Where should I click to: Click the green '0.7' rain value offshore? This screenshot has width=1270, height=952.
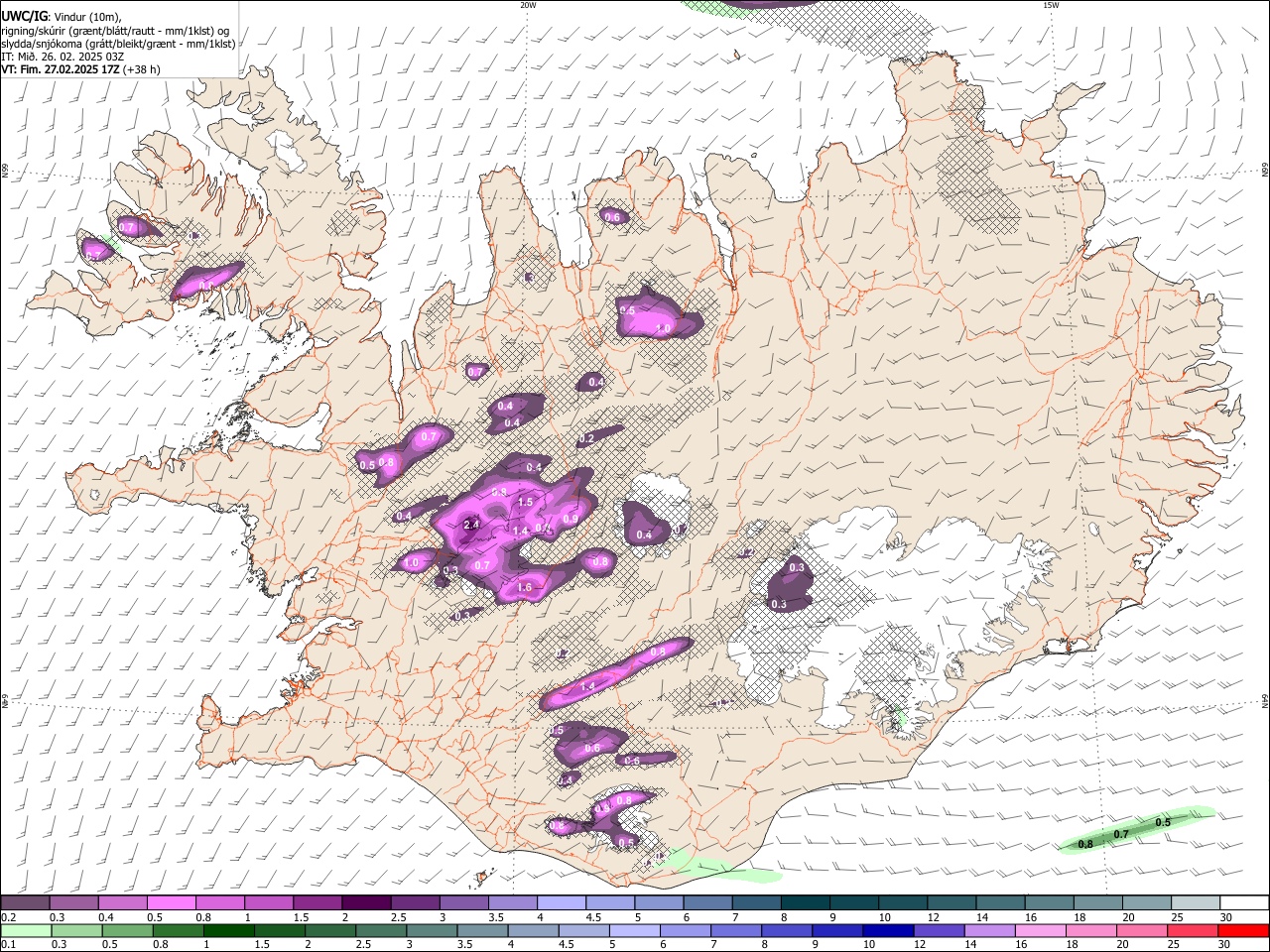pos(1121,834)
